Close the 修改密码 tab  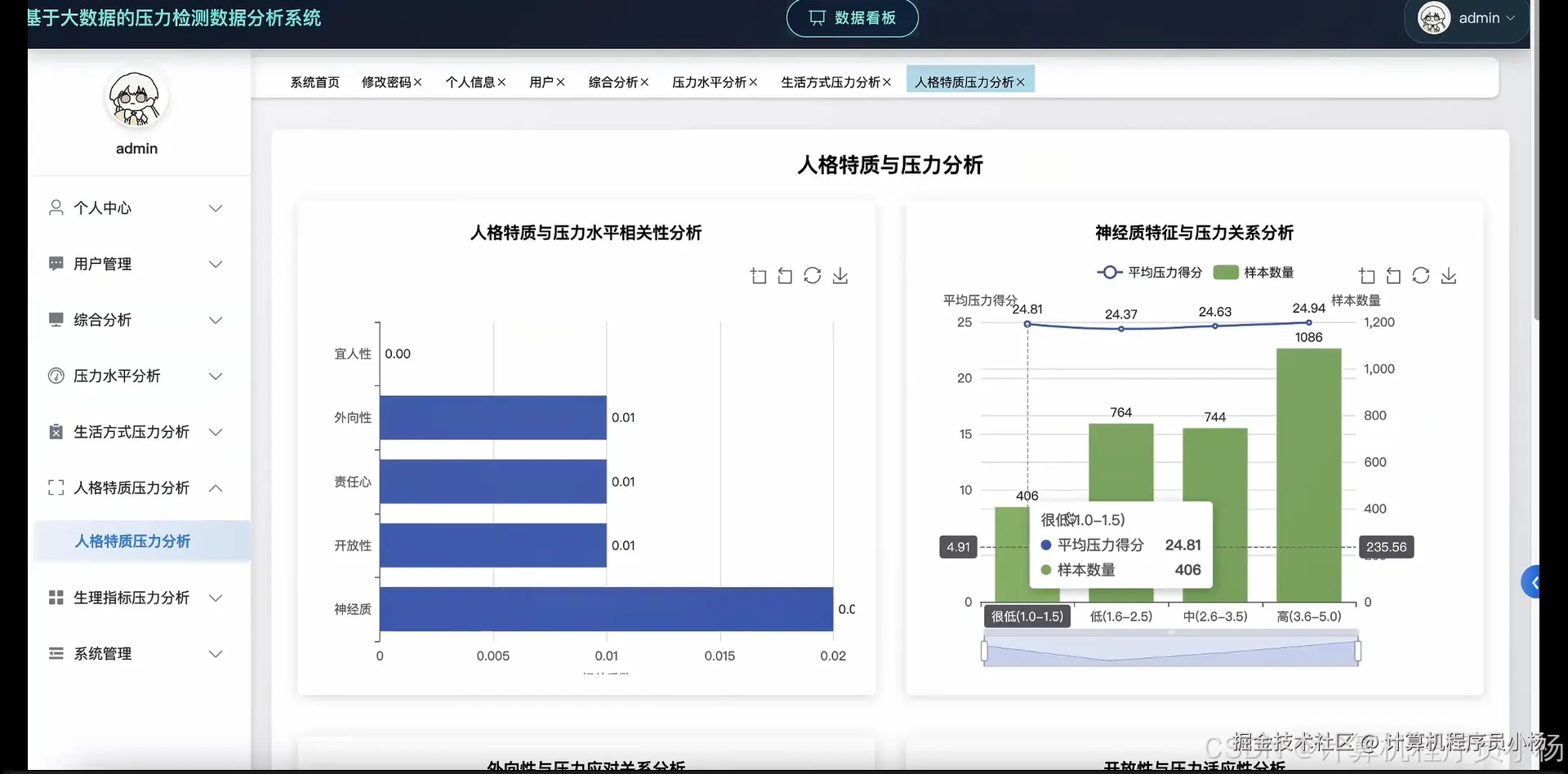pyautogui.click(x=419, y=82)
